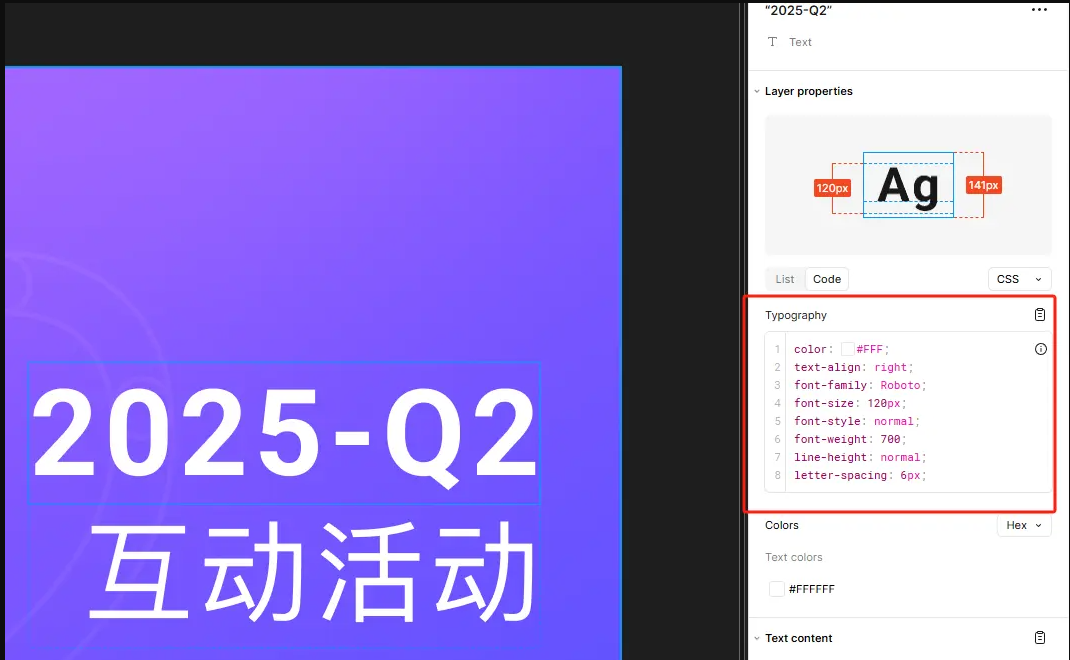Select the #FFFFFF text color swatch

click(777, 589)
